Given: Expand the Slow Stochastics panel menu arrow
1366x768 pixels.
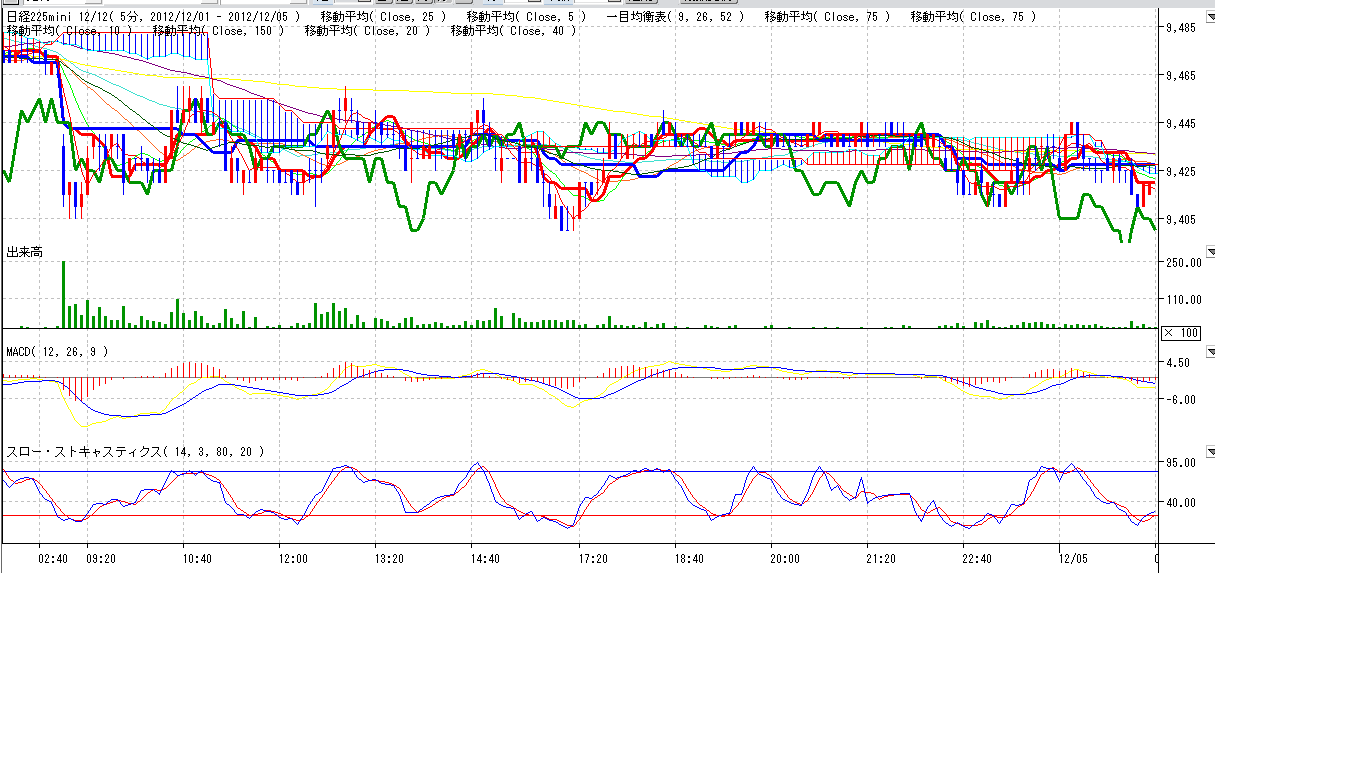Looking at the screenshot, I should pos(1211,452).
